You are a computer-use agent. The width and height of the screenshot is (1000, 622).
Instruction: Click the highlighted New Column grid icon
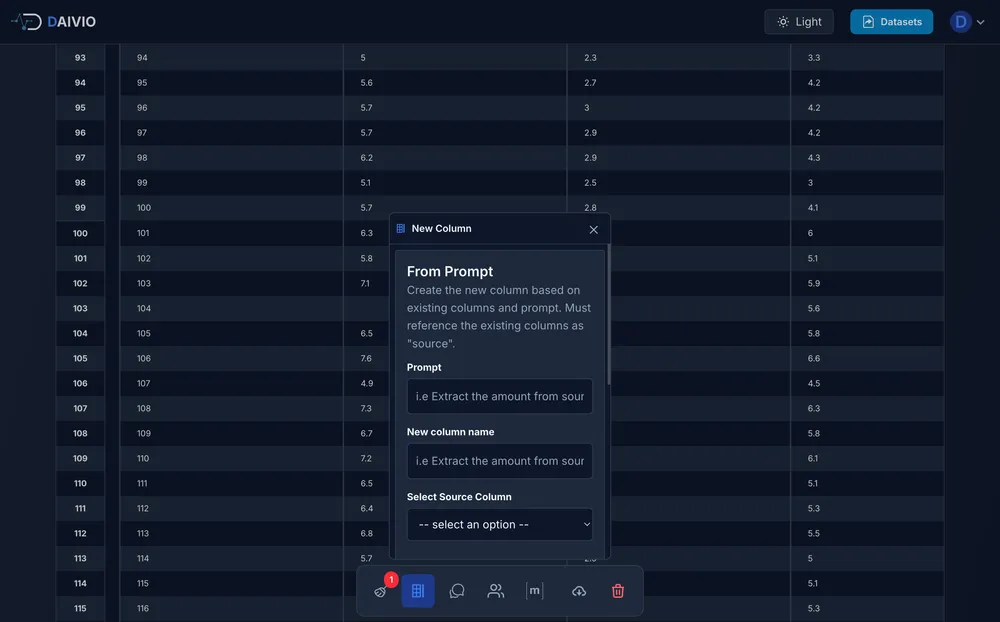click(418, 591)
